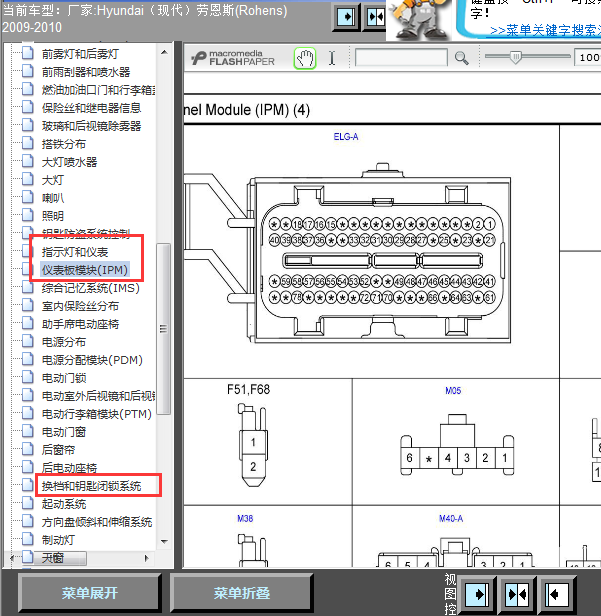The image size is (601, 616).
Task: Click M40-A connector label
Action: 451,519
